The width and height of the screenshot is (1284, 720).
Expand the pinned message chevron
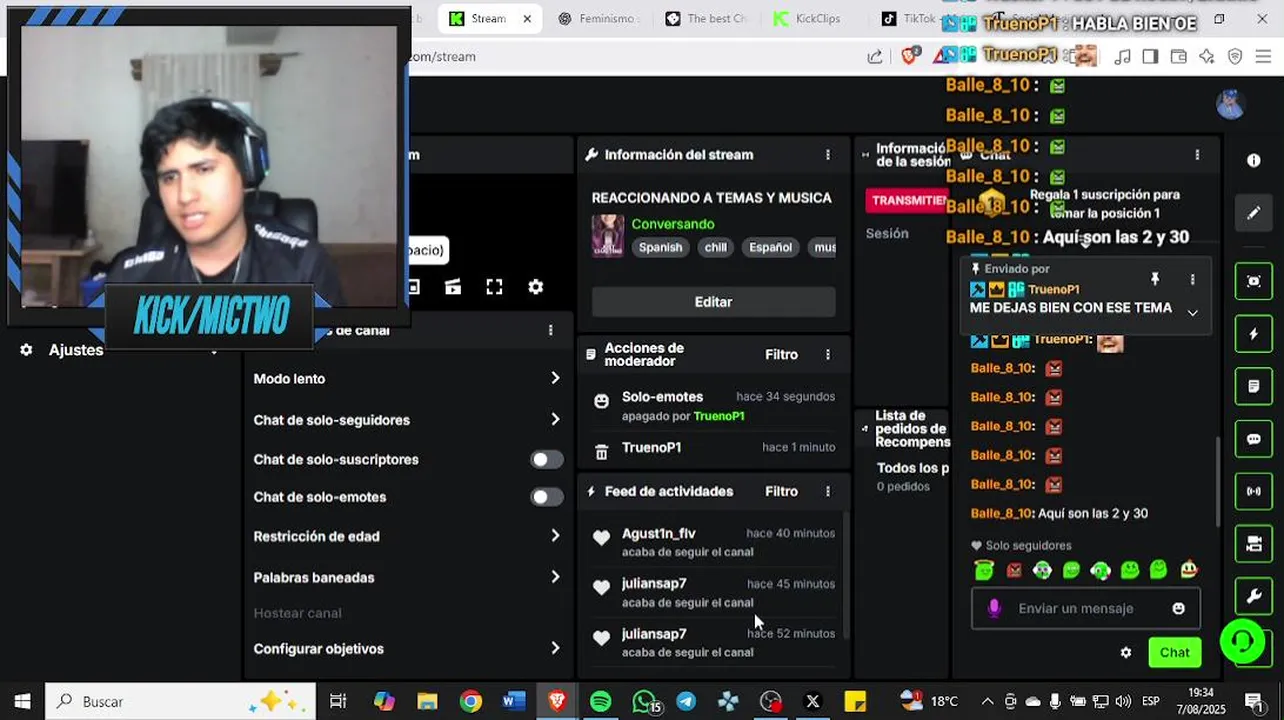(1192, 313)
